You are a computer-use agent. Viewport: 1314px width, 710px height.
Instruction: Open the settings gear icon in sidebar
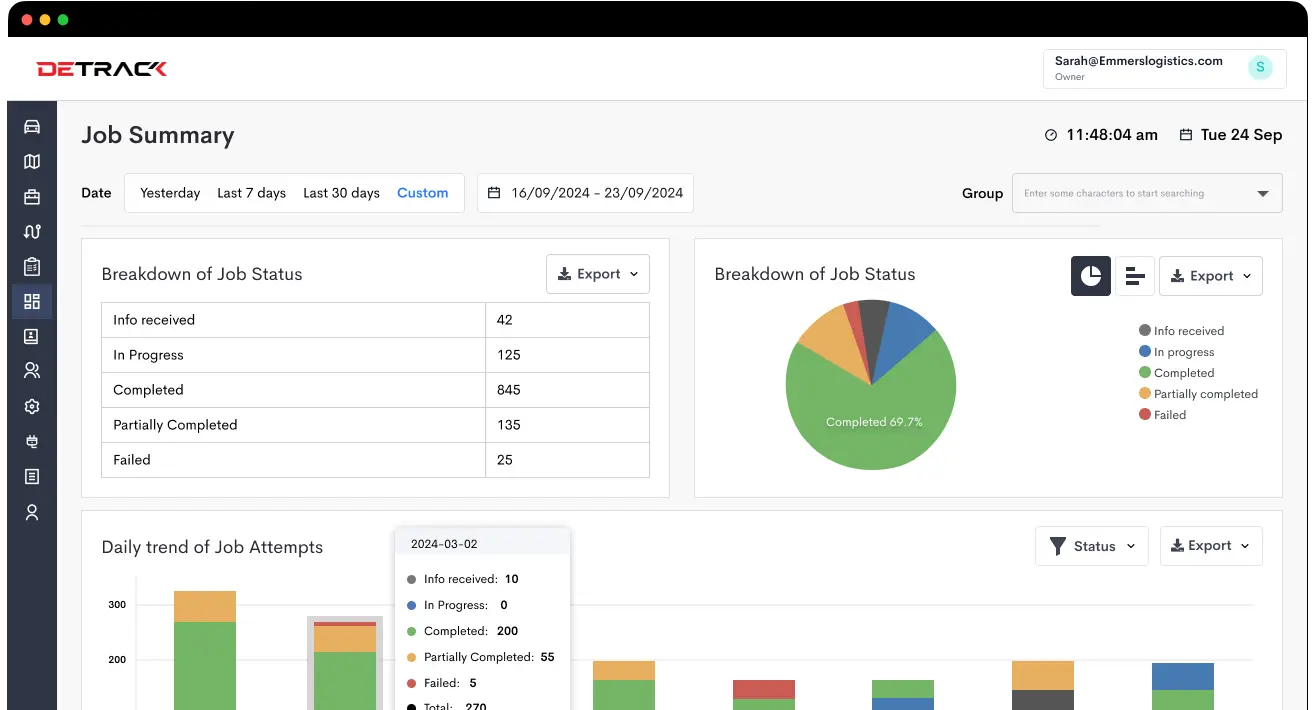32,407
